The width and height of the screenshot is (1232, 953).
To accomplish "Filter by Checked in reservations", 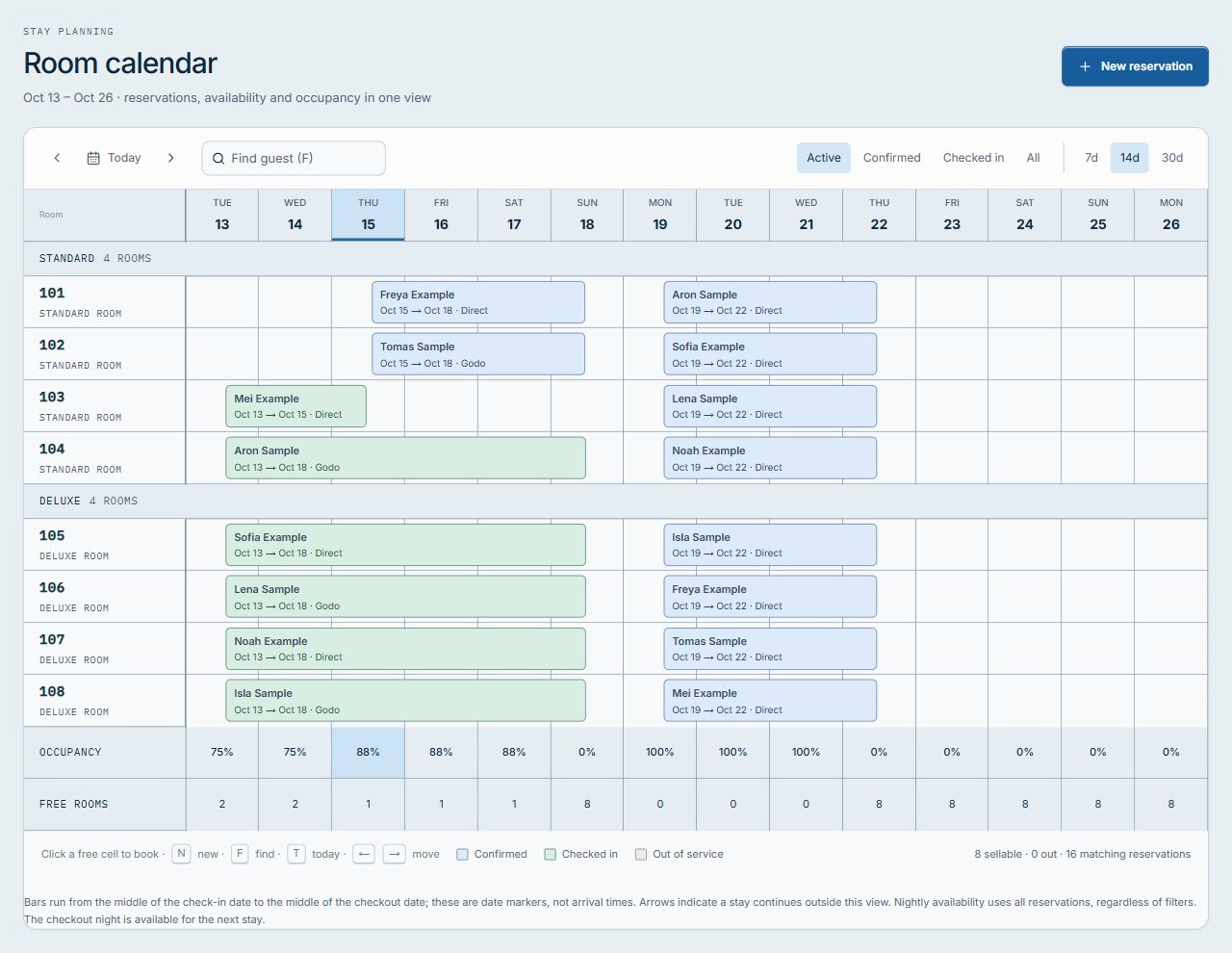I will (x=973, y=158).
